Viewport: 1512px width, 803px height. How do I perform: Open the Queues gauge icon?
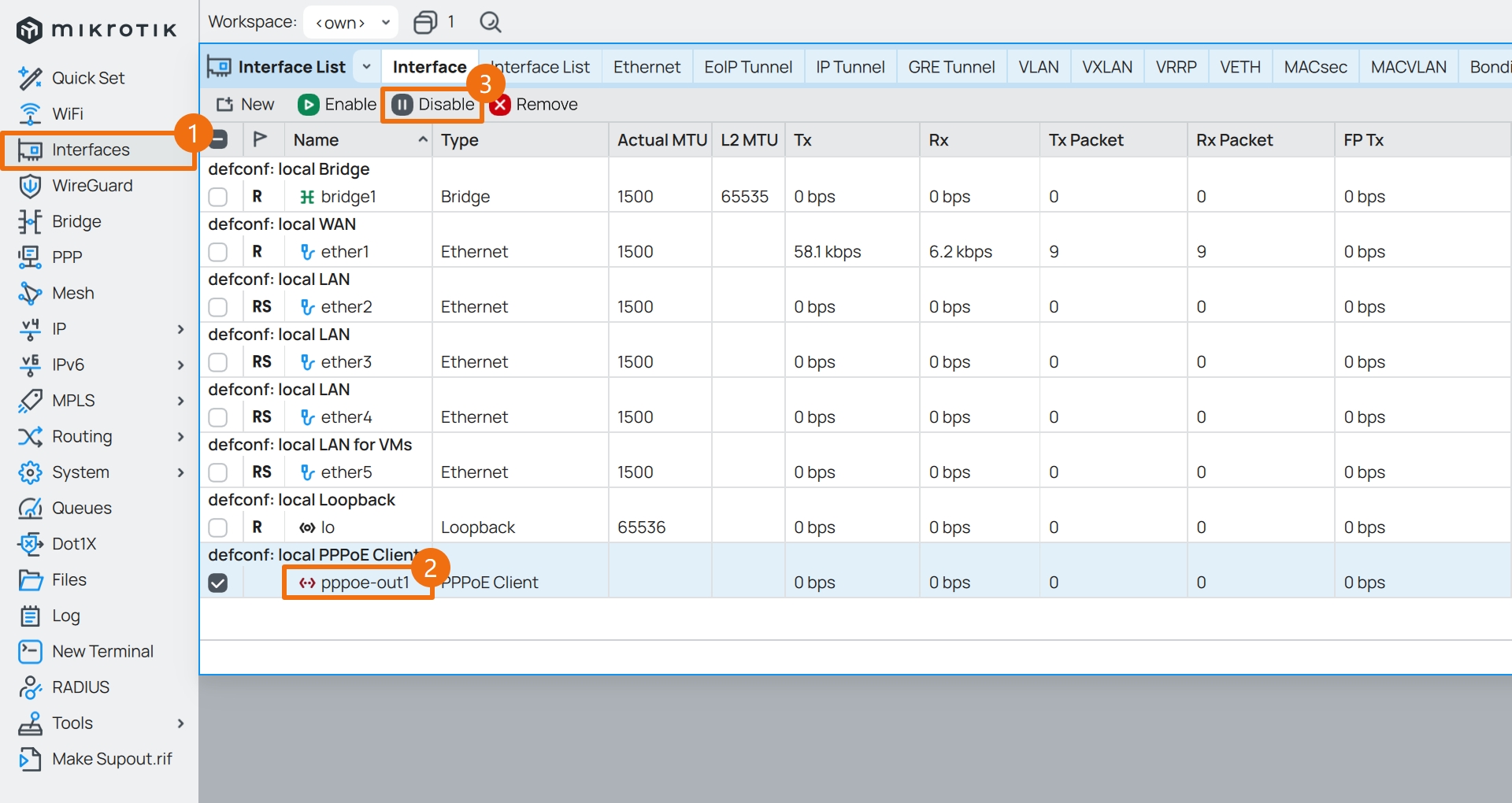[30, 509]
